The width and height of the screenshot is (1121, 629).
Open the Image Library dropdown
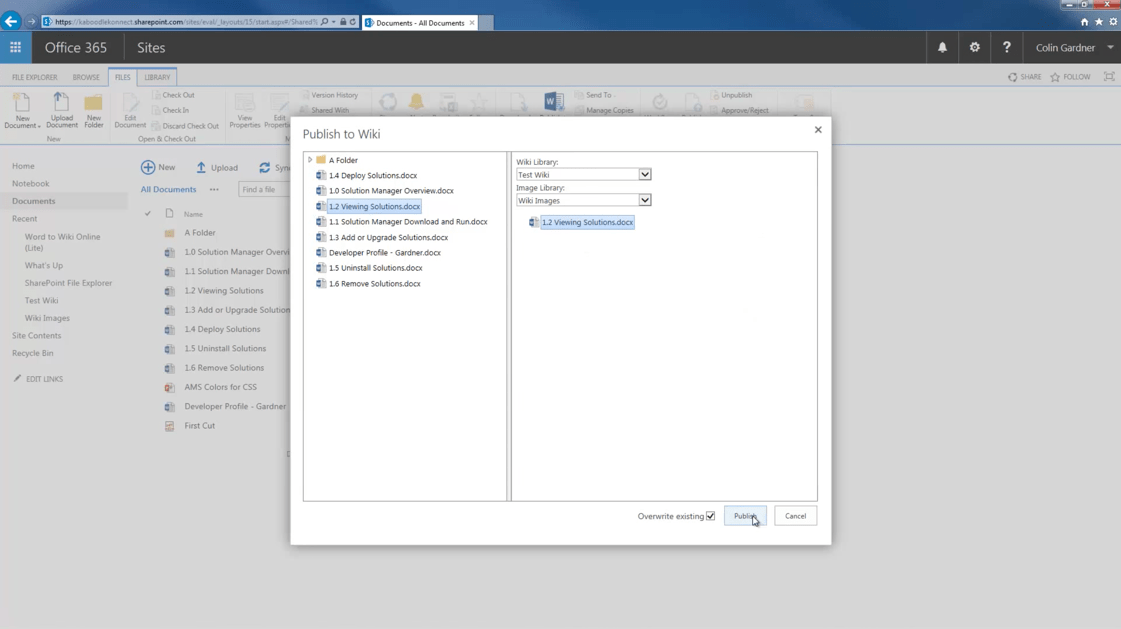(645, 200)
